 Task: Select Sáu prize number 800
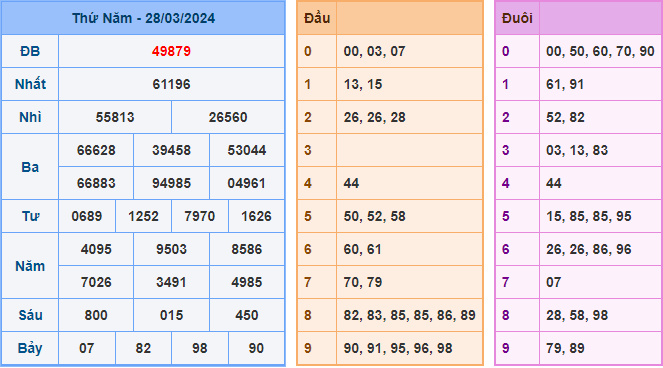(x=96, y=315)
